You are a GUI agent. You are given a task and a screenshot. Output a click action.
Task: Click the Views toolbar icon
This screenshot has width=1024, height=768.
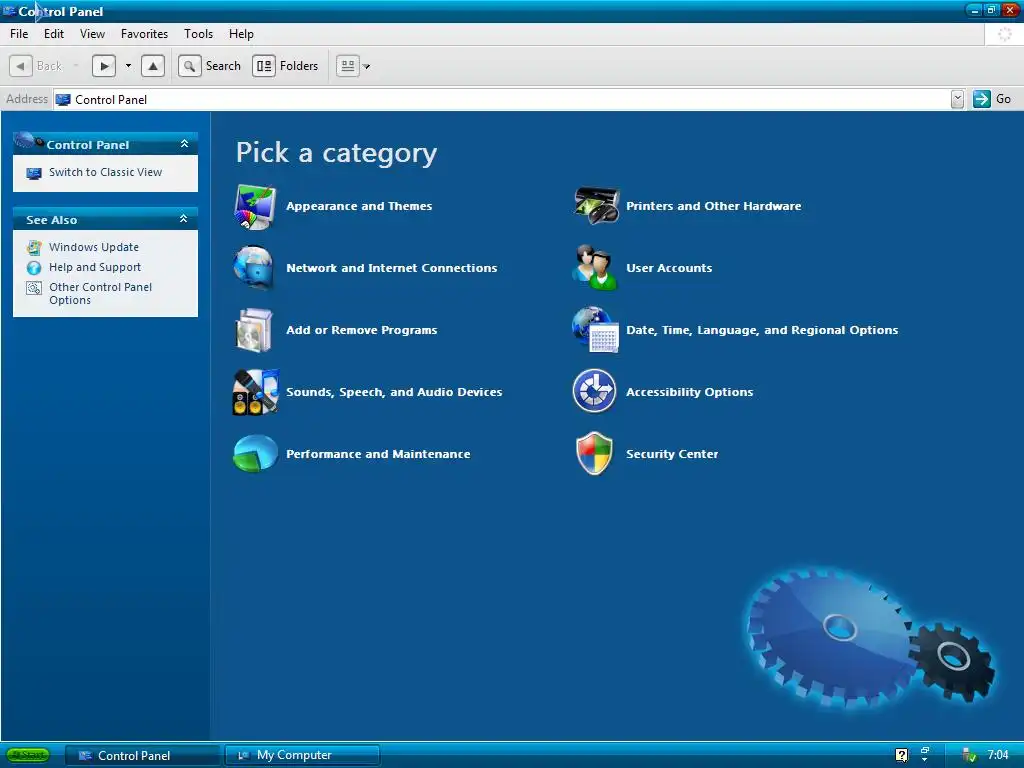[348, 66]
